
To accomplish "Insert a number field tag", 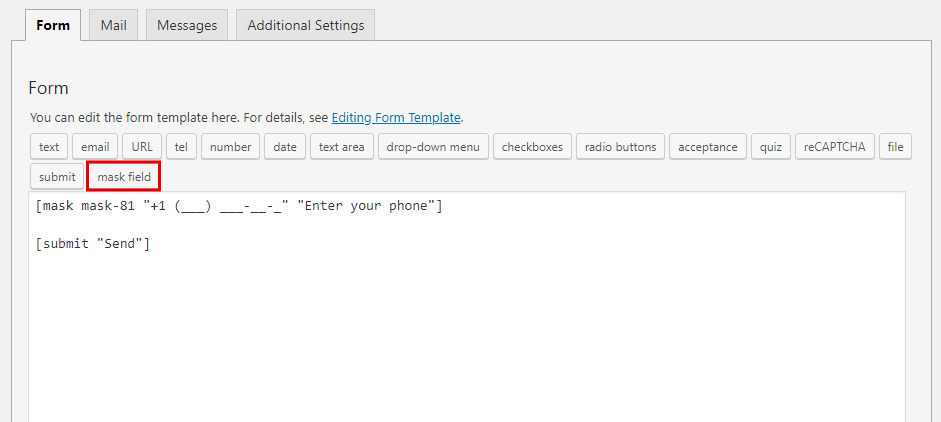I will coord(230,147).
